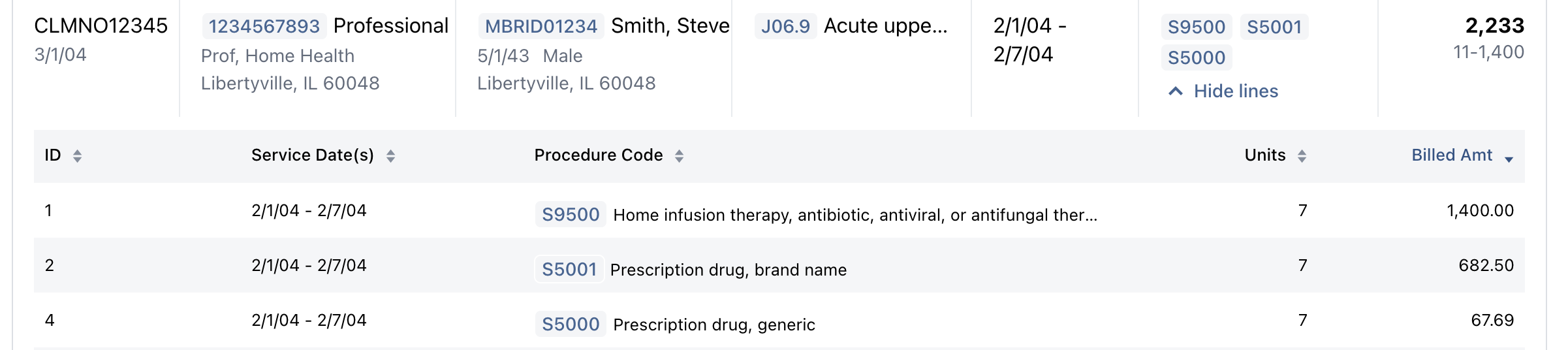The height and width of the screenshot is (350, 1568).
Task: Select S9500 code in line 1
Action: tap(571, 214)
